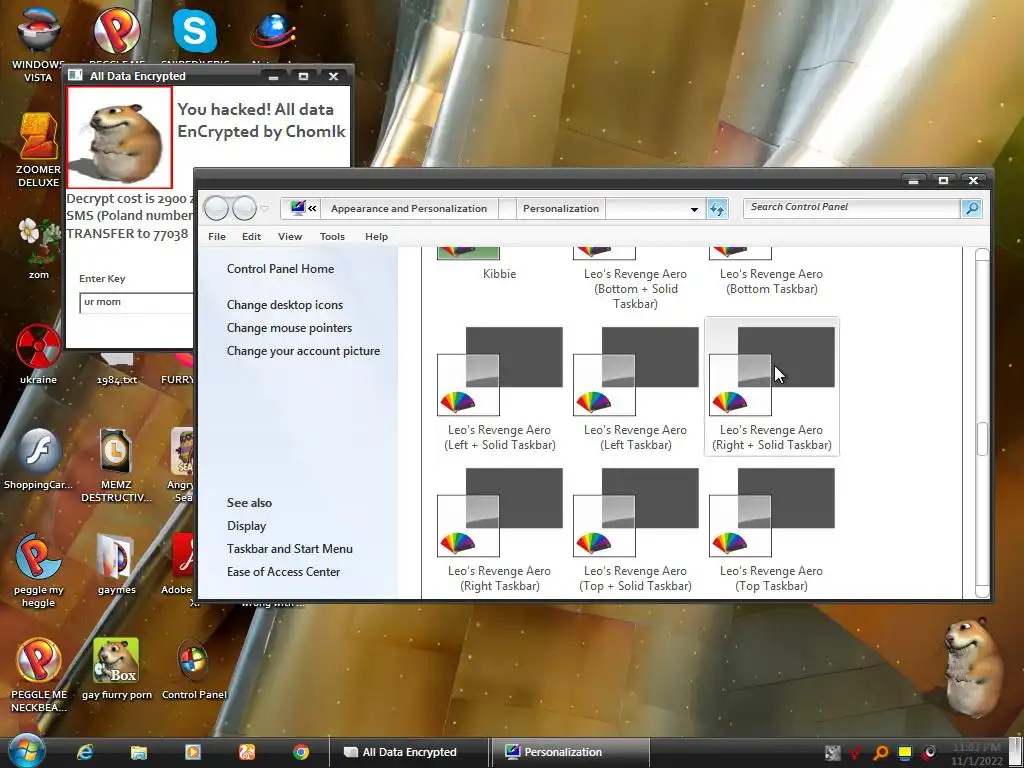Launch the ZOOMER DELUXE desktop icon
This screenshot has width=1024, height=768.
(x=38, y=150)
